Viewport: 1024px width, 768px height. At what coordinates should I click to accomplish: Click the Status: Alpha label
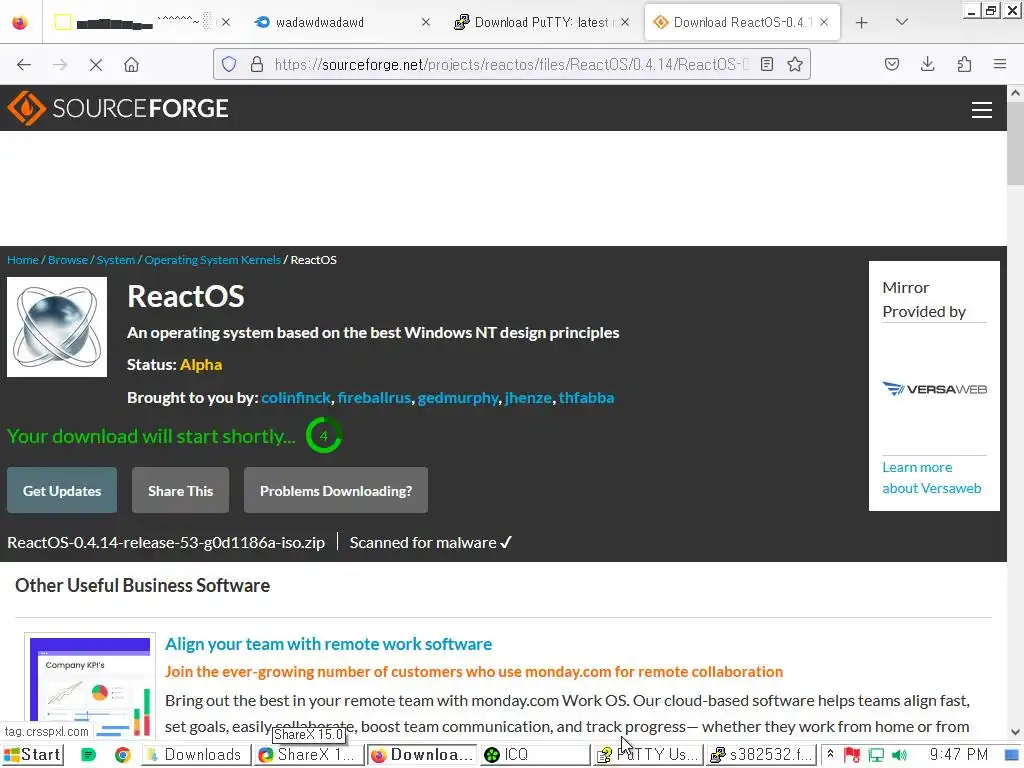coord(174,364)
